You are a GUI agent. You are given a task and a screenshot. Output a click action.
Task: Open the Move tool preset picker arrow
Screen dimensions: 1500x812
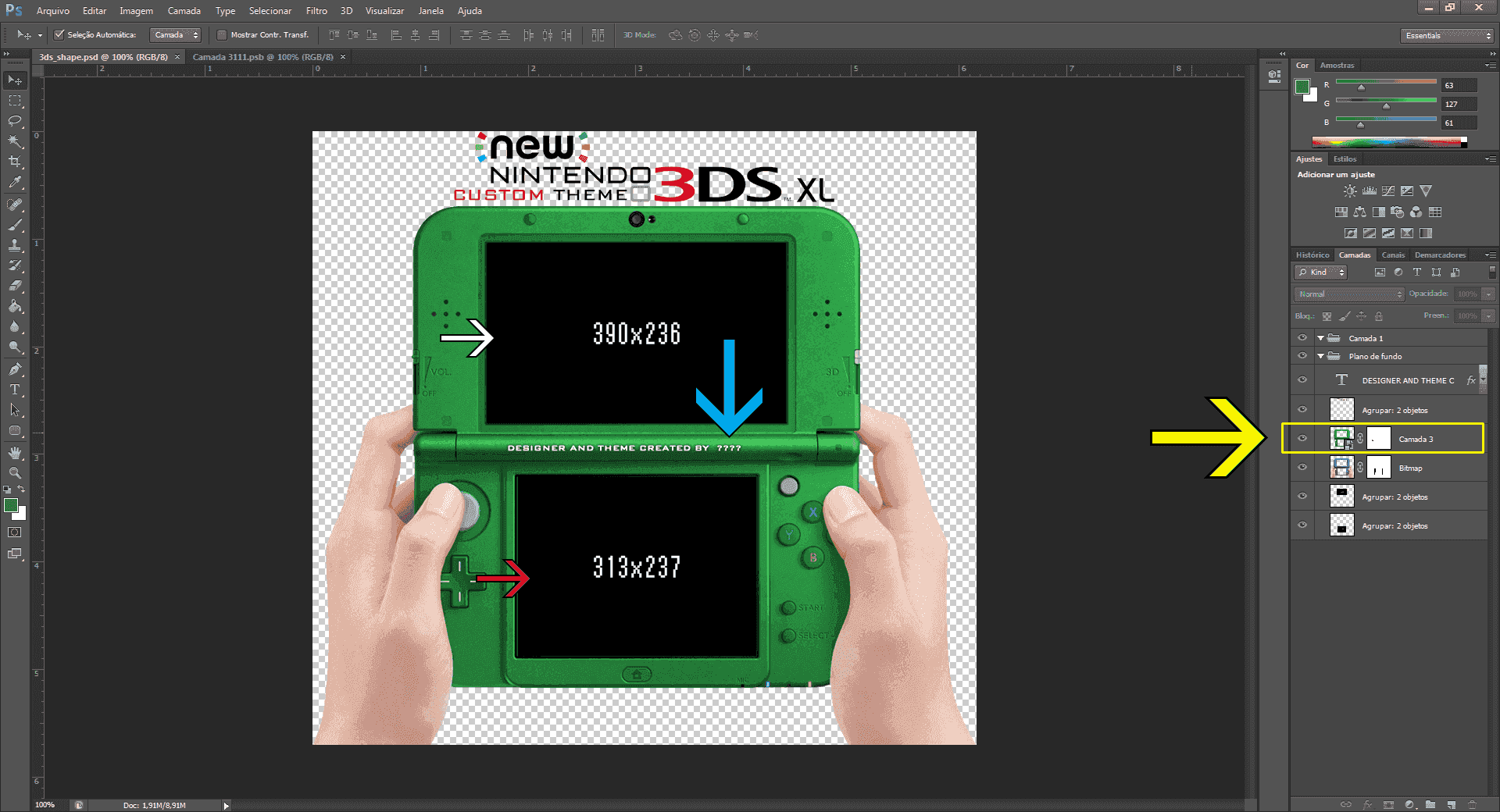[40, 35]
